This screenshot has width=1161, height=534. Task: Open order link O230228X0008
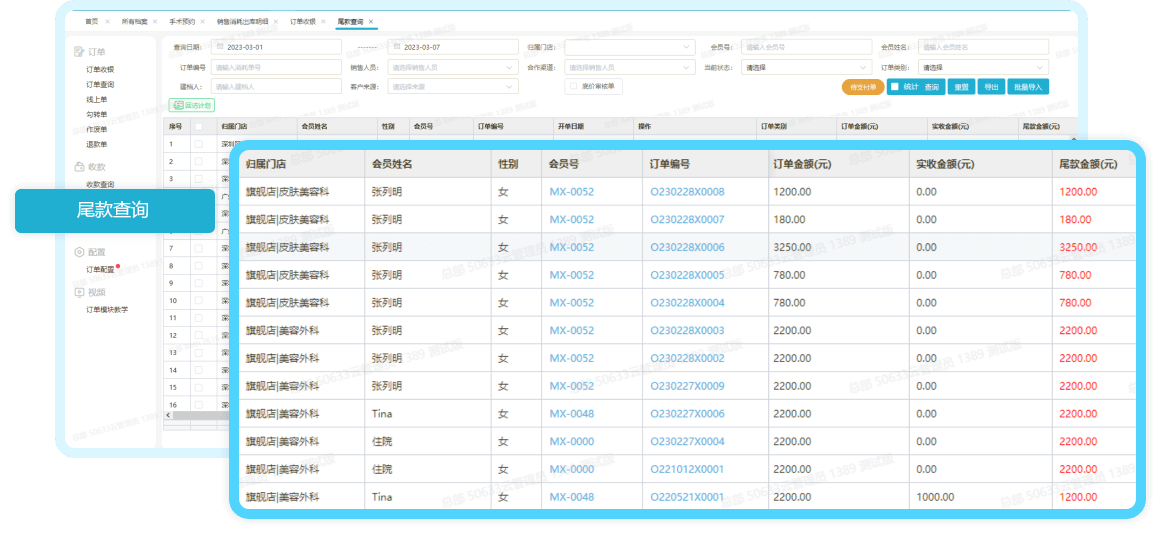click(687, 192)
